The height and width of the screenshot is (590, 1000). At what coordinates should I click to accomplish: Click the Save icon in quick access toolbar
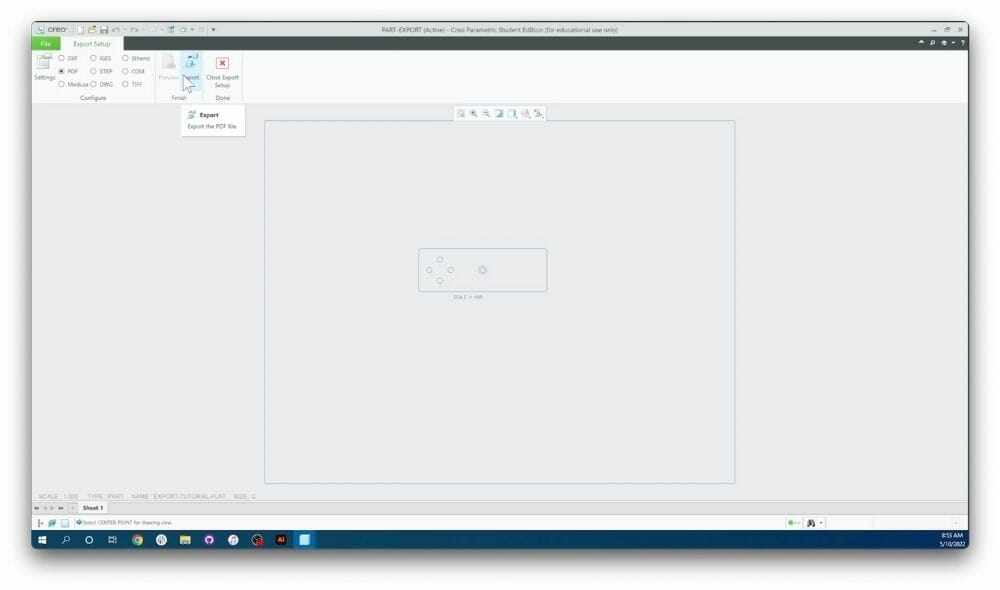coord(104,30)
